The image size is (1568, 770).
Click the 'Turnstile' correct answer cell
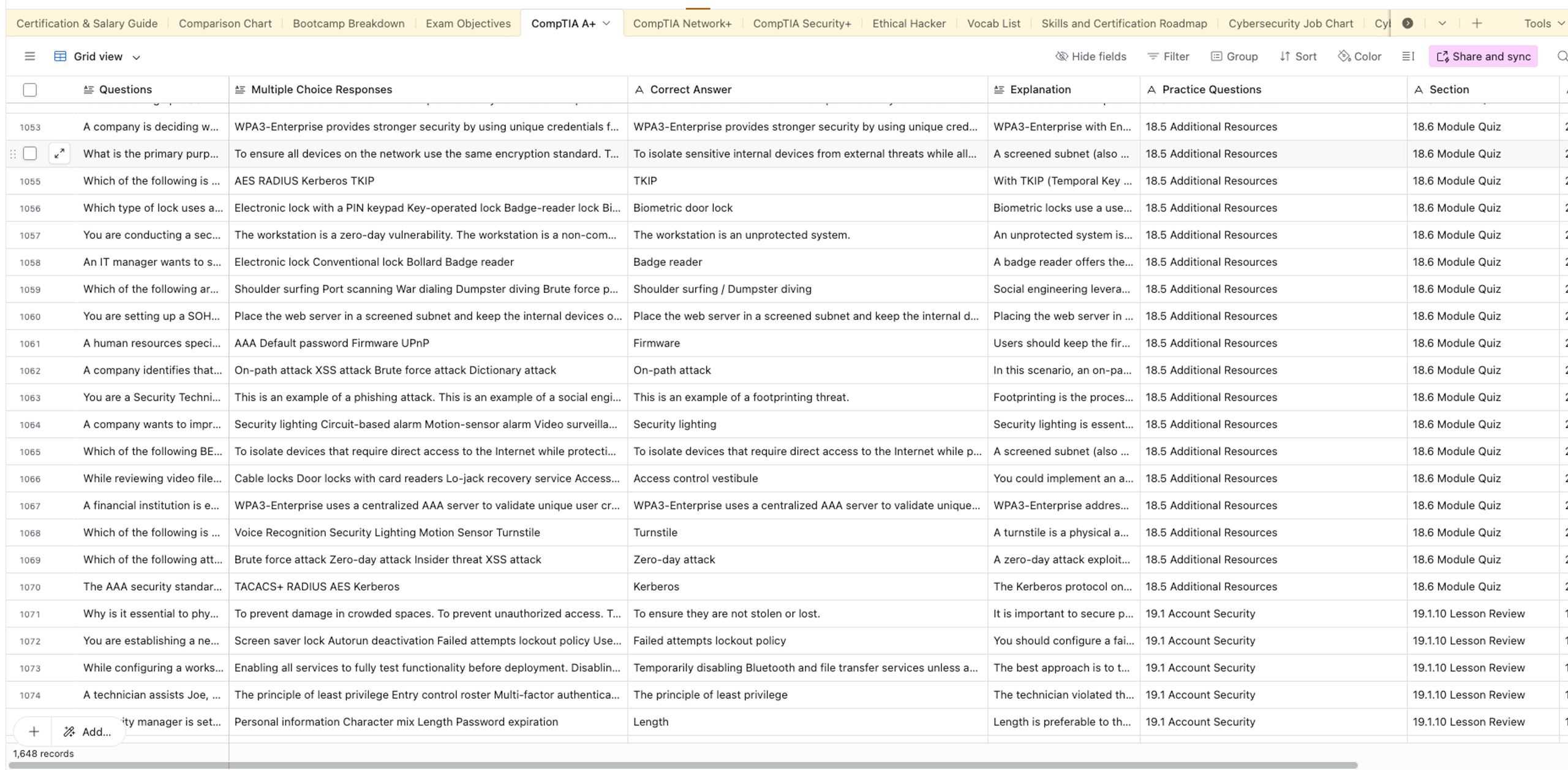[807, 532]
